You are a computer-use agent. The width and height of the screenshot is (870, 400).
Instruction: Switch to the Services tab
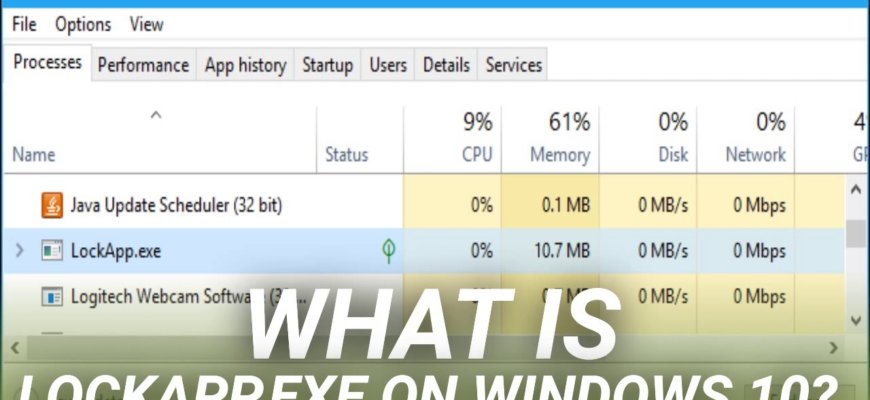(x=513, y=65)
